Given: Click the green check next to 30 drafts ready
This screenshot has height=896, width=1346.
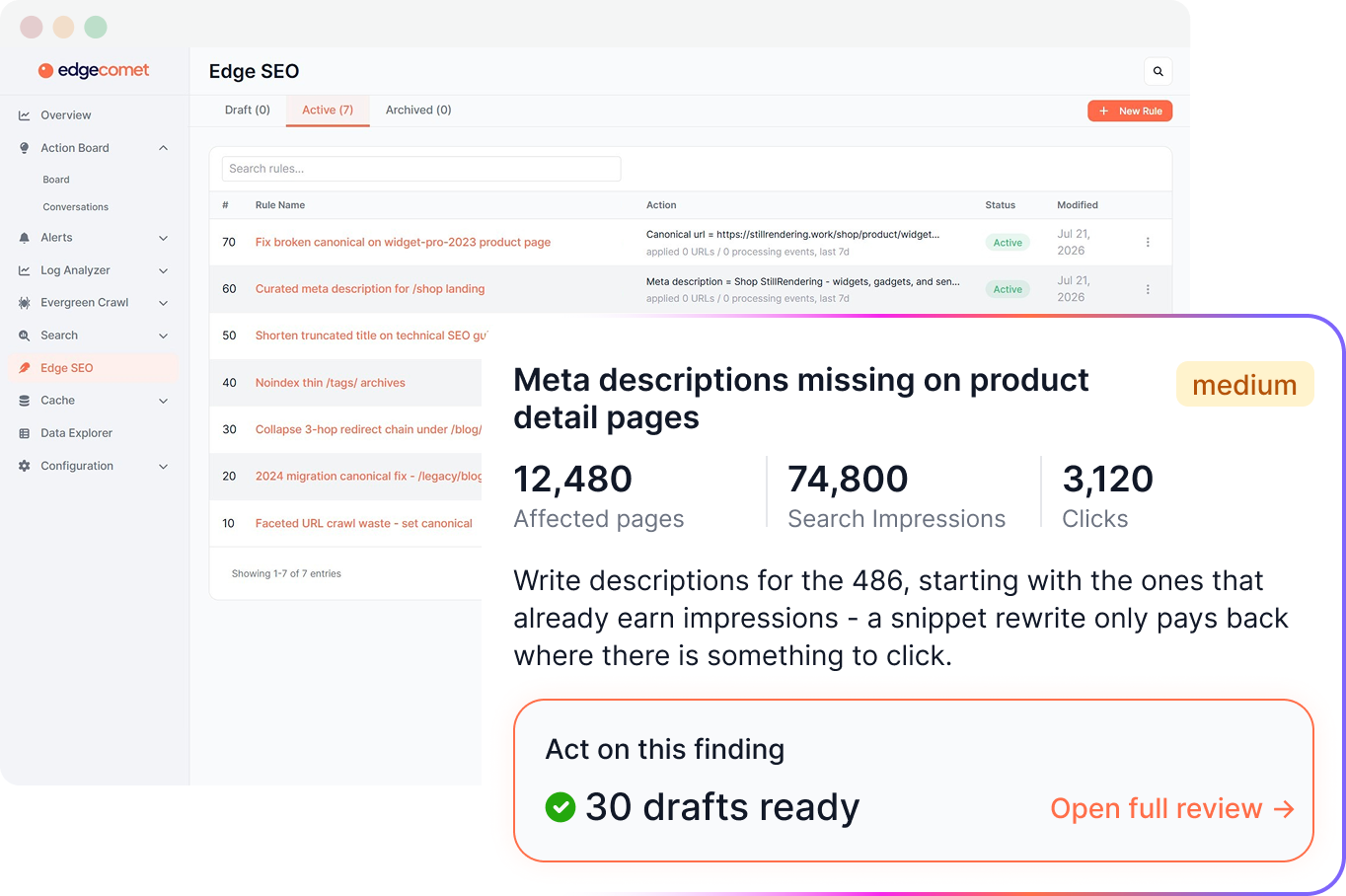Looking at the screenshot, I should [561, 807].
